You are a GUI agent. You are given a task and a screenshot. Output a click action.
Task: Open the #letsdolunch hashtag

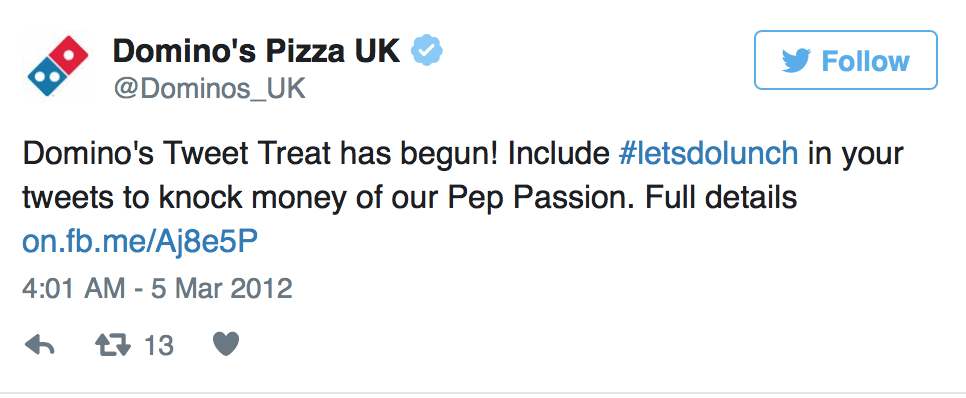(708, 153)
